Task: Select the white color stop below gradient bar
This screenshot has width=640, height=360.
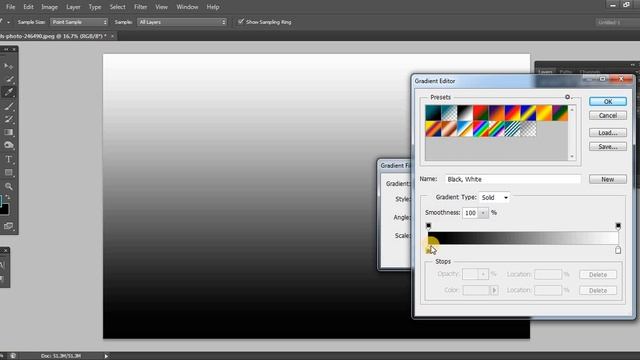Action: [x=618, y=250]
